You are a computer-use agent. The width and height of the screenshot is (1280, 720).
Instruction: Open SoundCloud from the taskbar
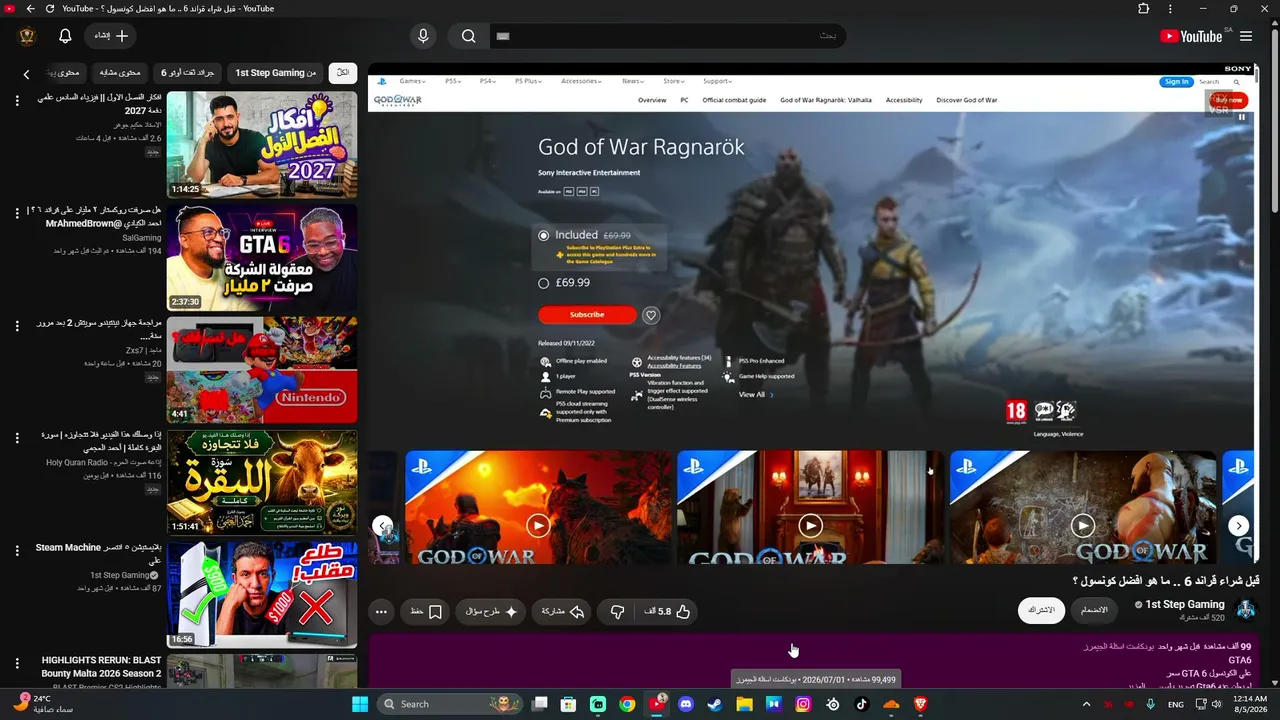click(x=891, y=704)
